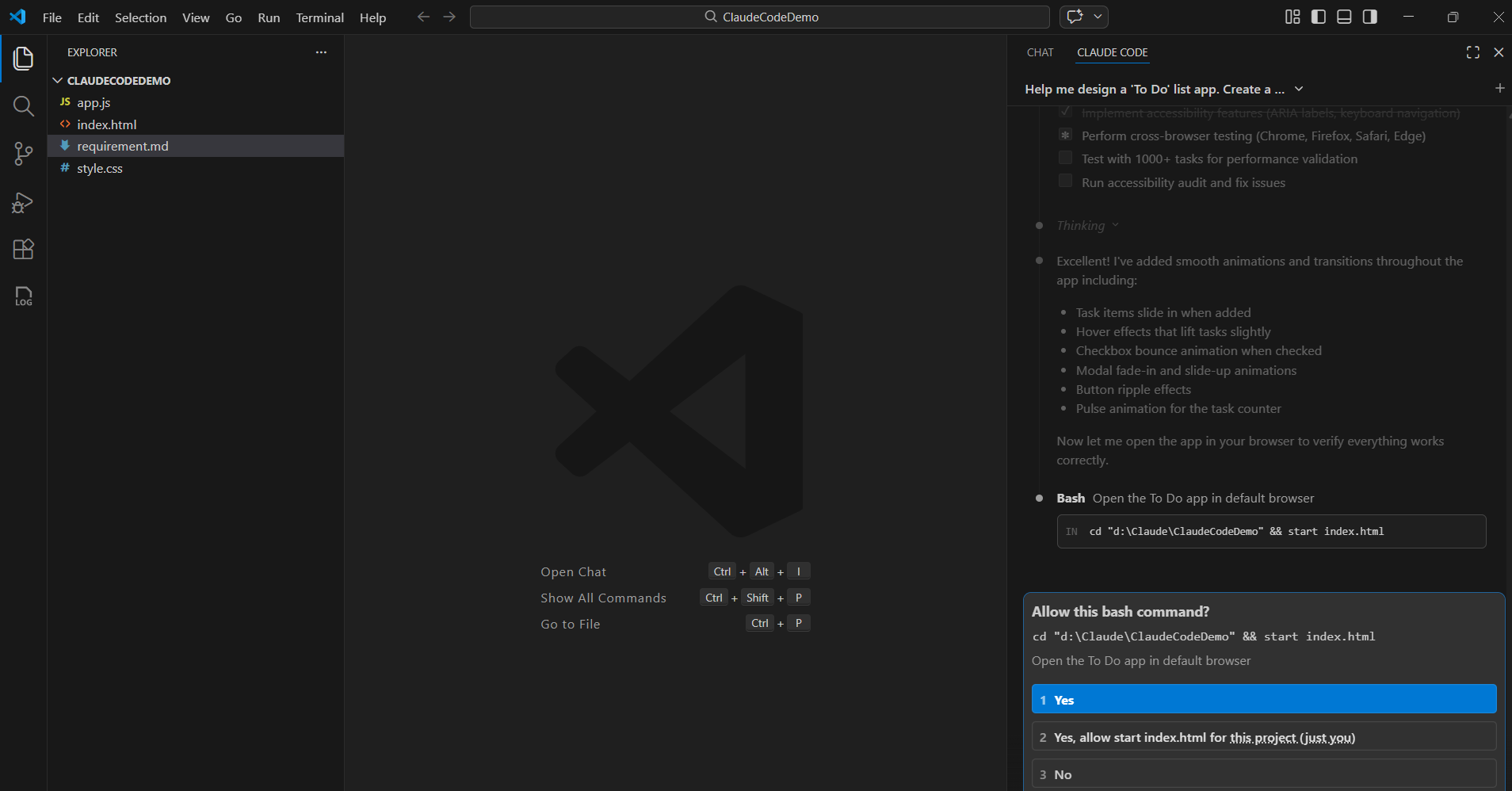Start a new conversation with plus icon
The height and width of the screenshot is (791, 1512).
tap(1499, 89)
